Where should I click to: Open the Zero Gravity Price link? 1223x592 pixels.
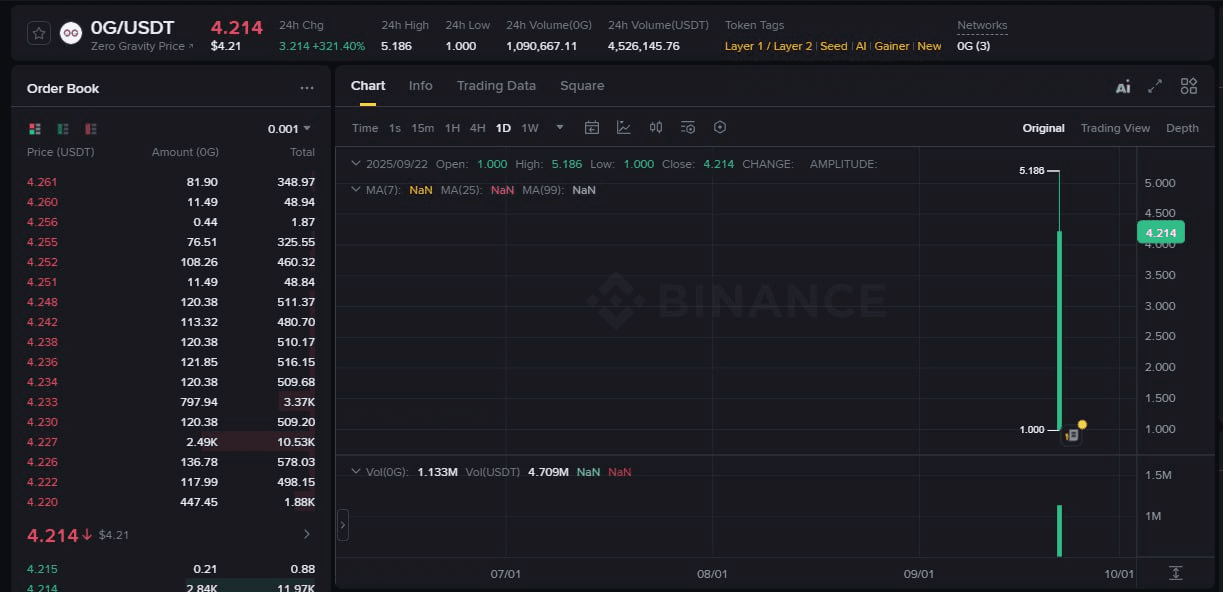(142, 46)
